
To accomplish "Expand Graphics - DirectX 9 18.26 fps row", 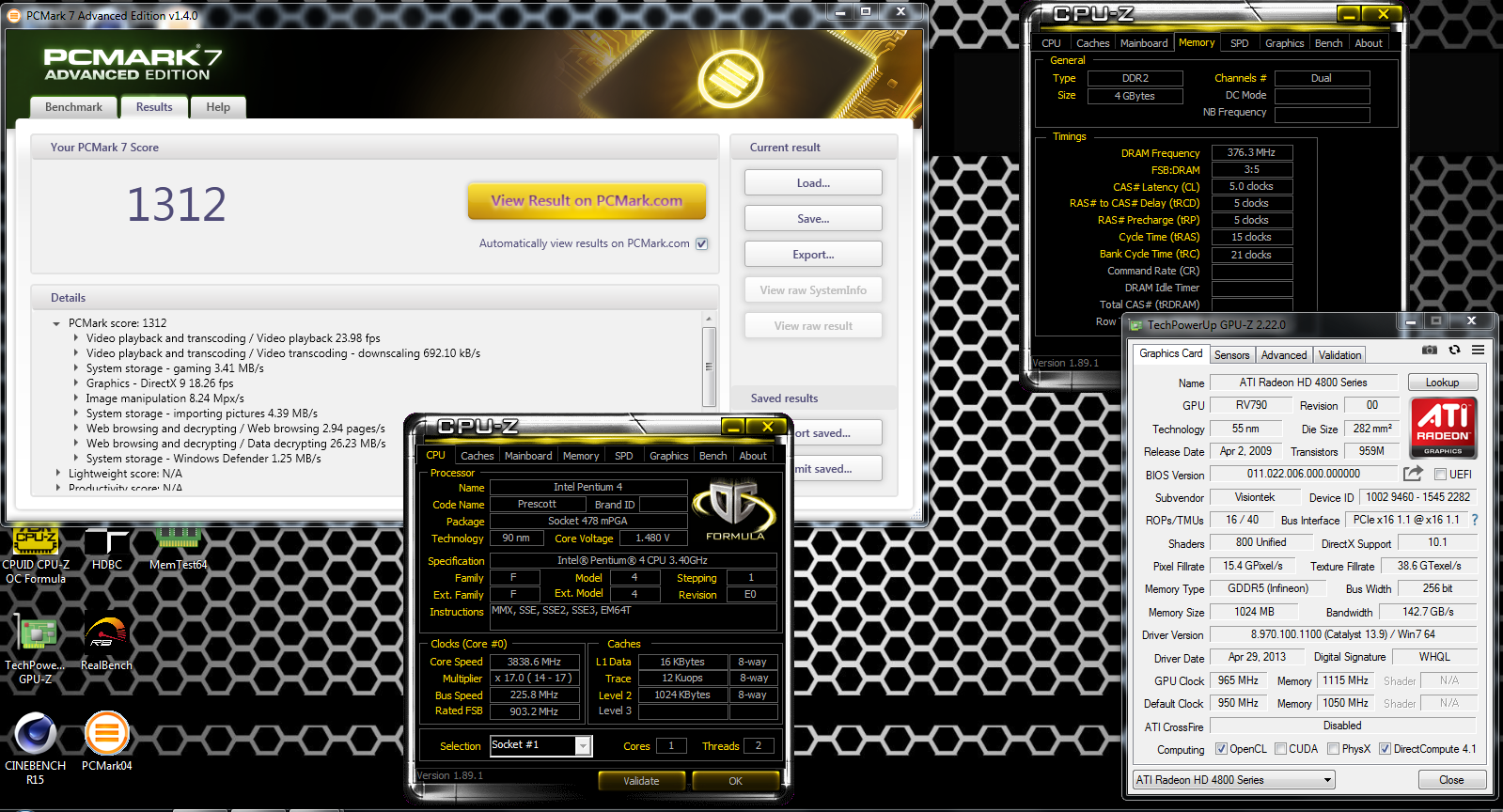I will click(x=76, y=383).
